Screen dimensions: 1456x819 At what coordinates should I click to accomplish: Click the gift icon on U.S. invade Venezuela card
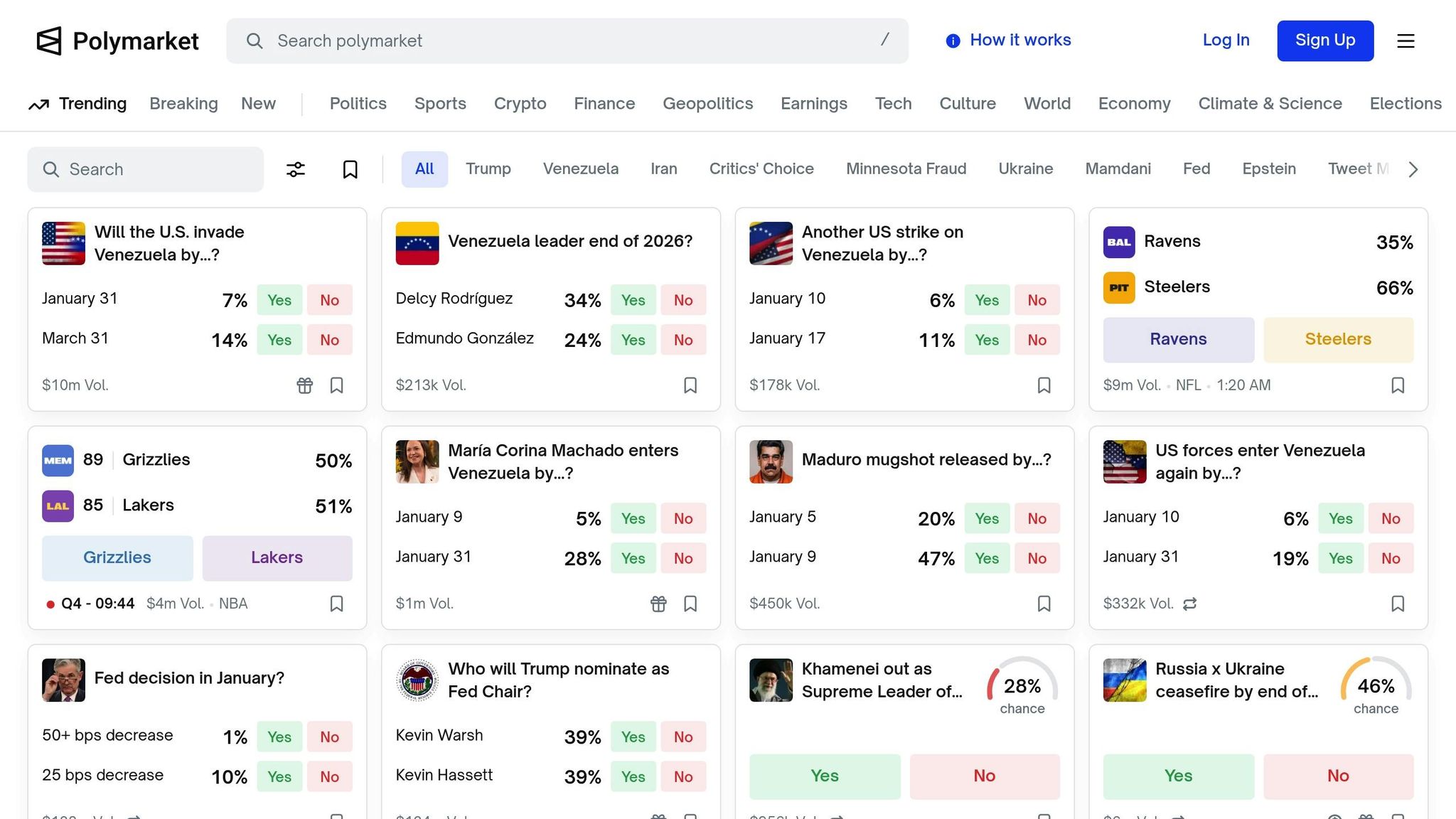(x=304, y=385)
